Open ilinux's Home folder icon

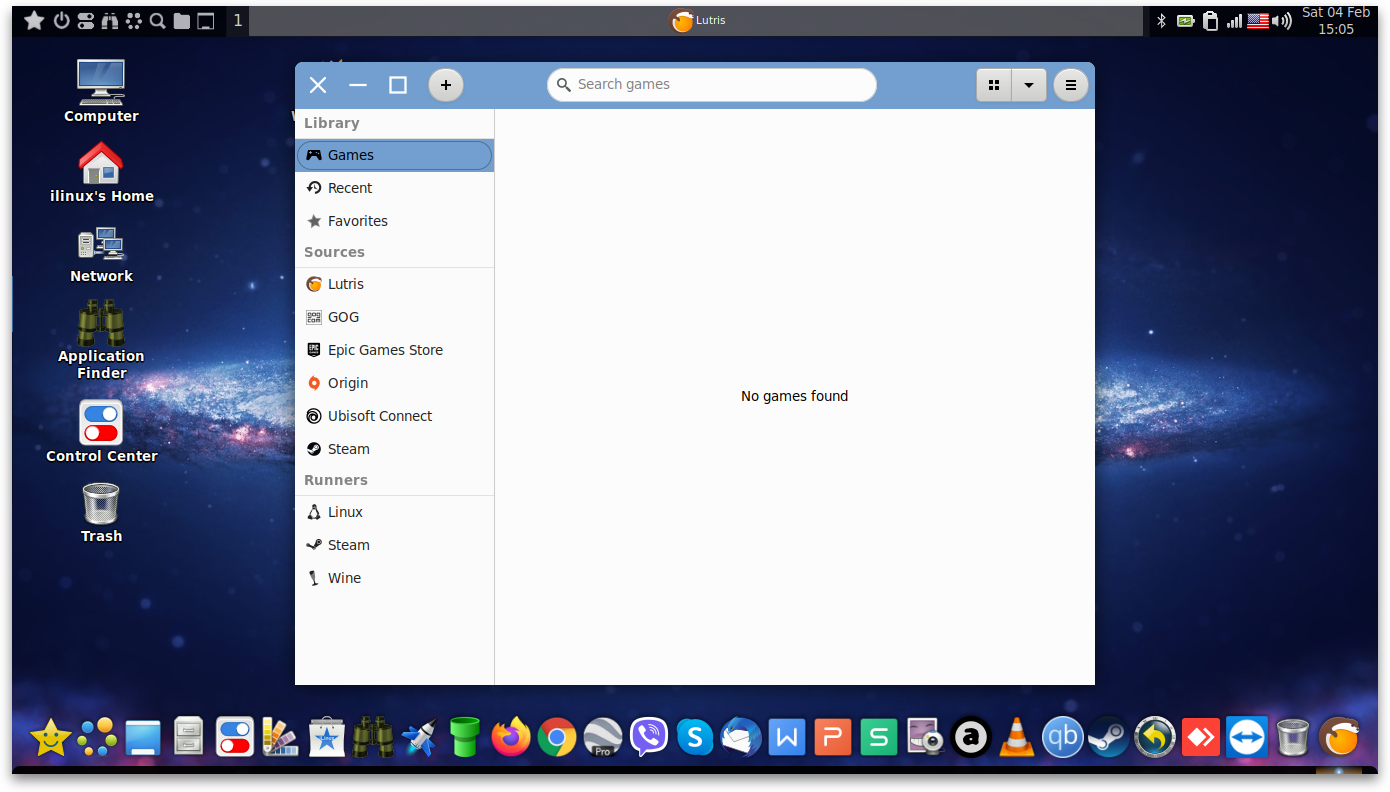[101, 172]
